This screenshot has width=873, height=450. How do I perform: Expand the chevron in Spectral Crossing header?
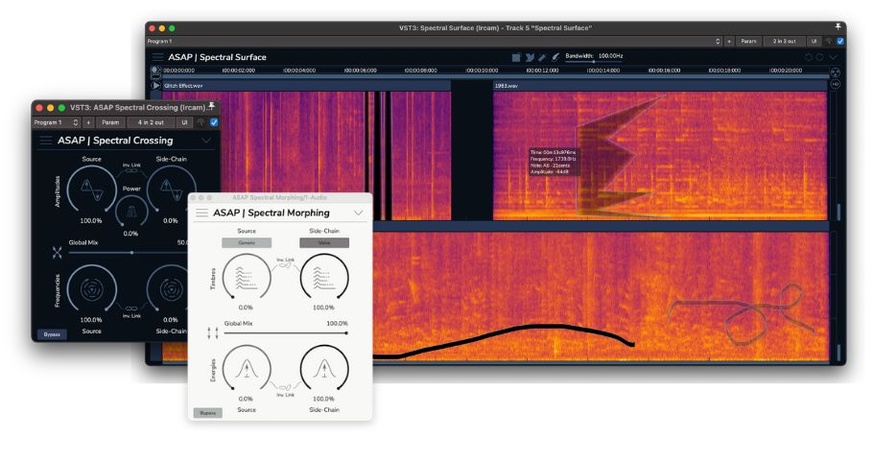point(207,141)
